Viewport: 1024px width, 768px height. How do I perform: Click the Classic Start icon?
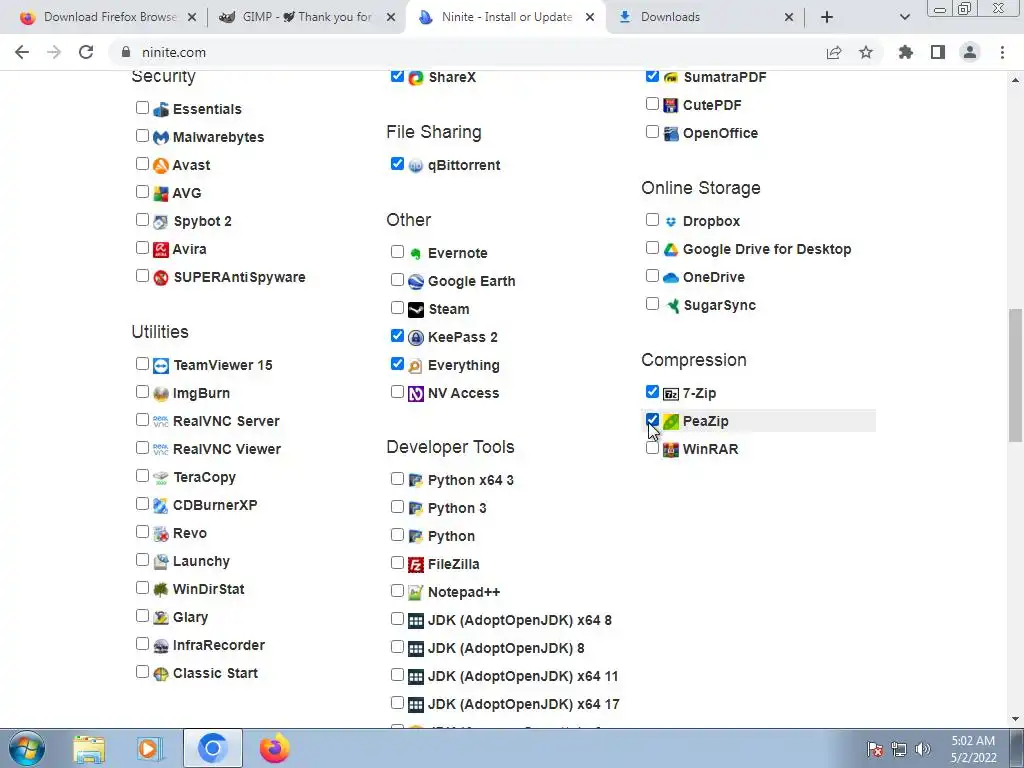[x=161, y=674]
